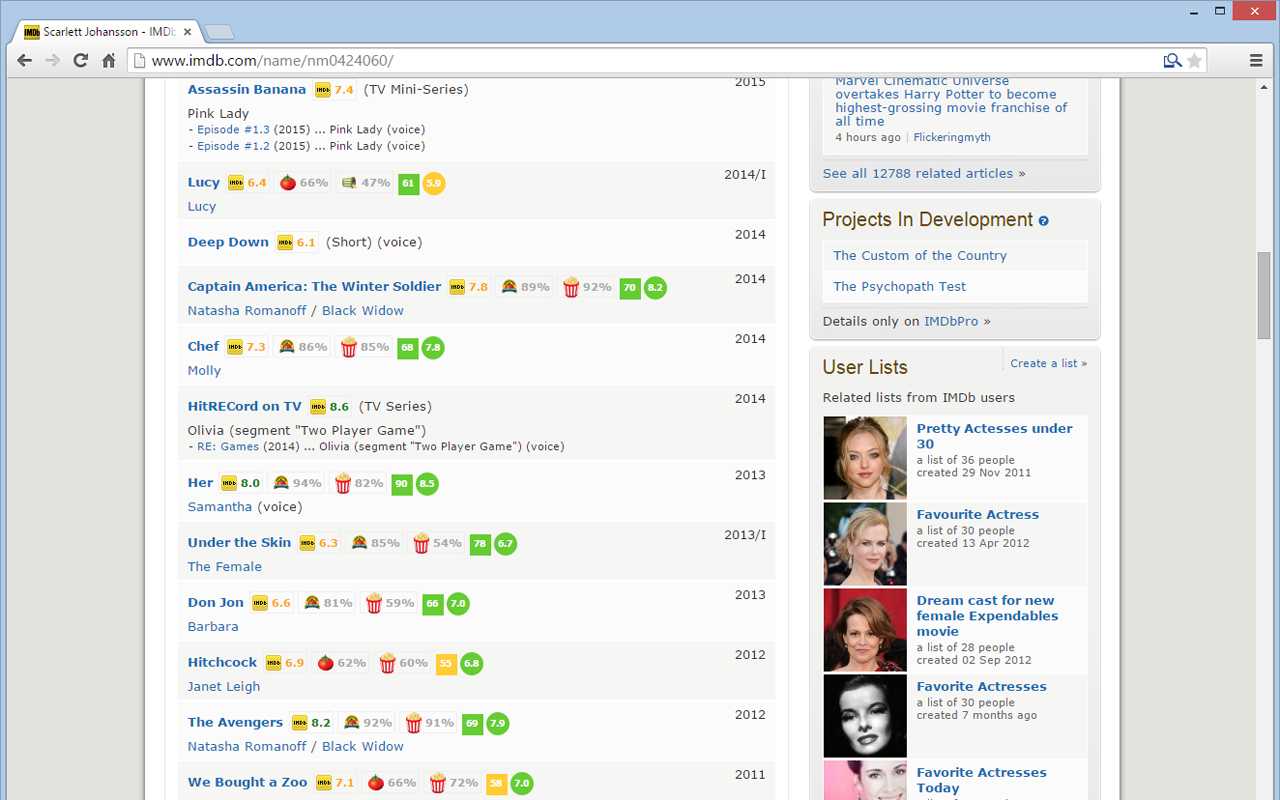This screenshot has height=800, width=1280.
Task: Open the Samantha character link
Action: (x=220, y=506)
